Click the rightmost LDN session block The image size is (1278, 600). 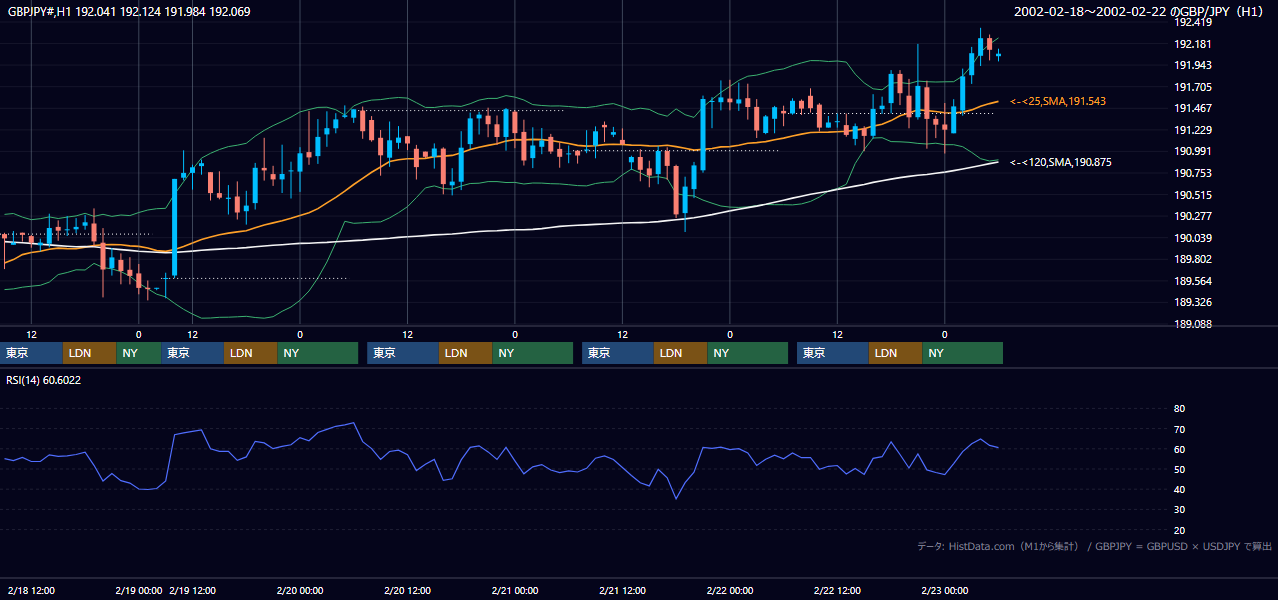pyautogui.click(x=895, y=353)
